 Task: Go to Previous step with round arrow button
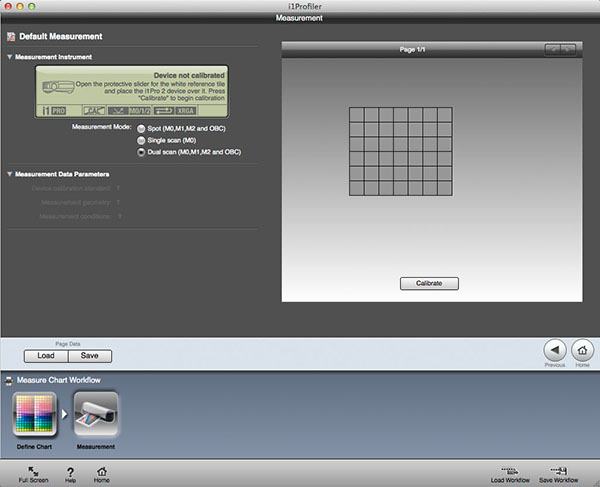coord(555,350)
